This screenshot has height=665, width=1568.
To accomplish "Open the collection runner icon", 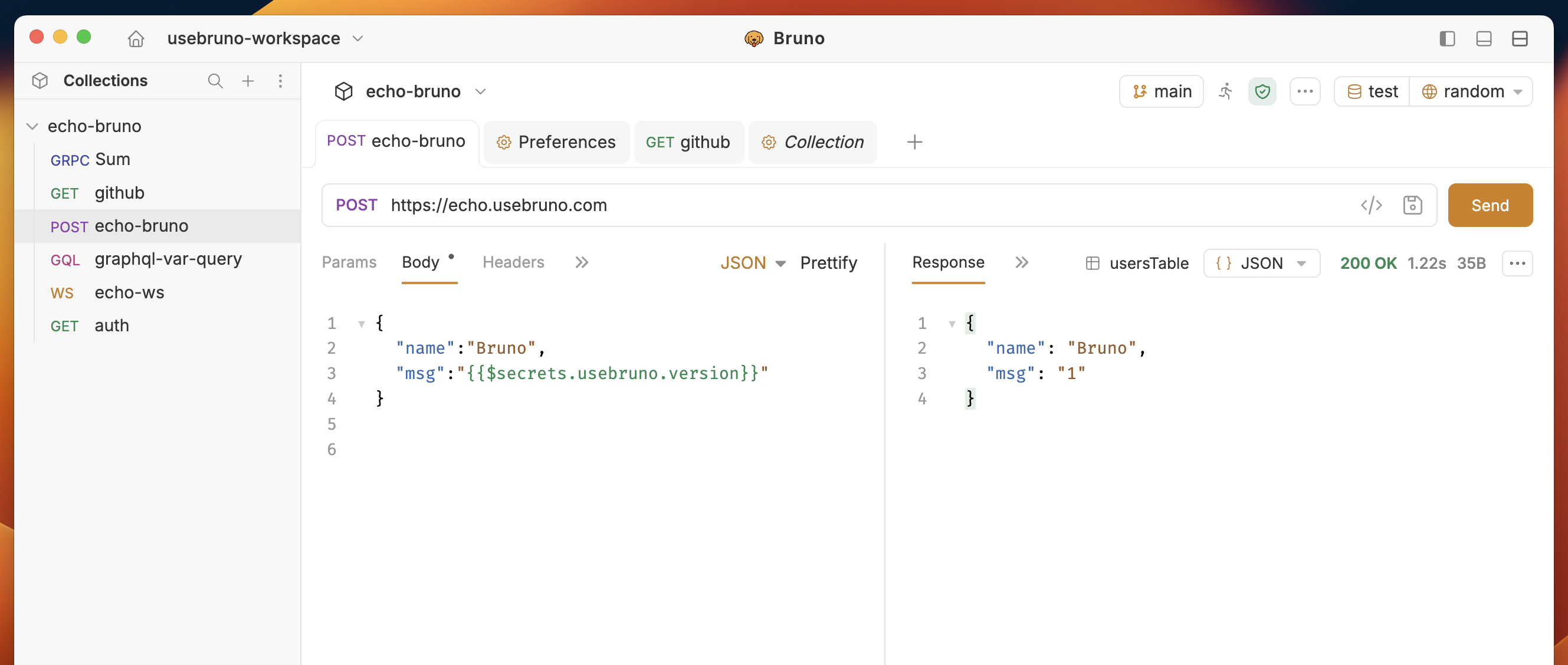I will [x=1225, y=91].
